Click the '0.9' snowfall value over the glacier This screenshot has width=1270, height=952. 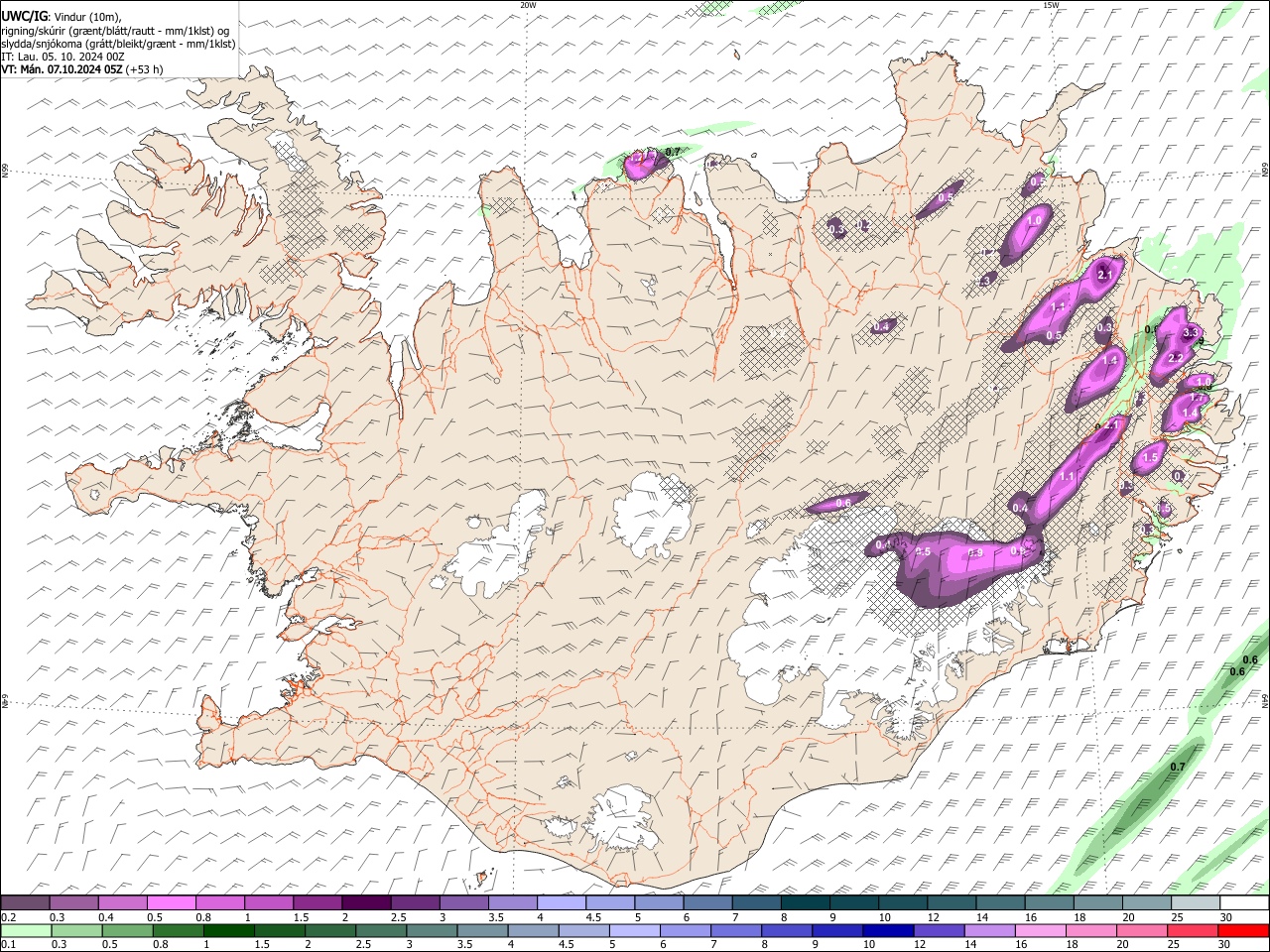pos(974,553)
